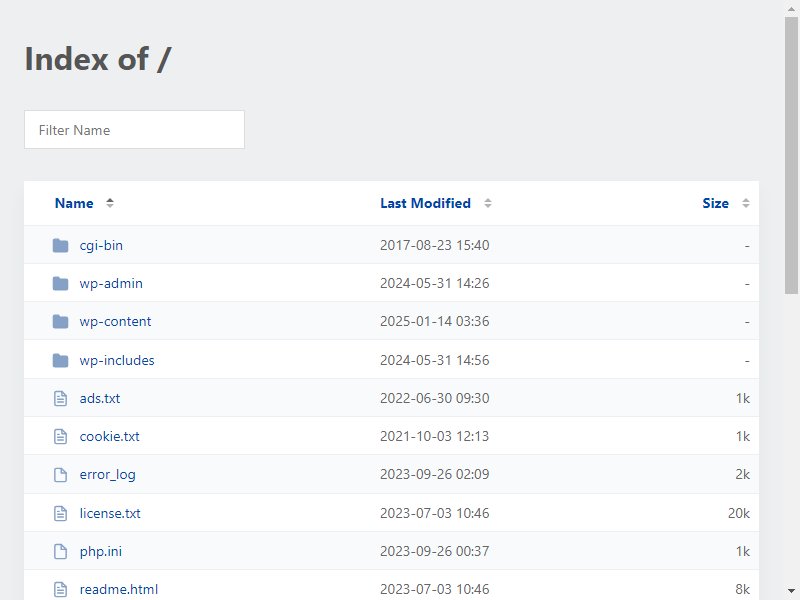Open the readme.html file link
This screenshot has width=800, height=600.
pyautogui.click(x=118, y=589)
